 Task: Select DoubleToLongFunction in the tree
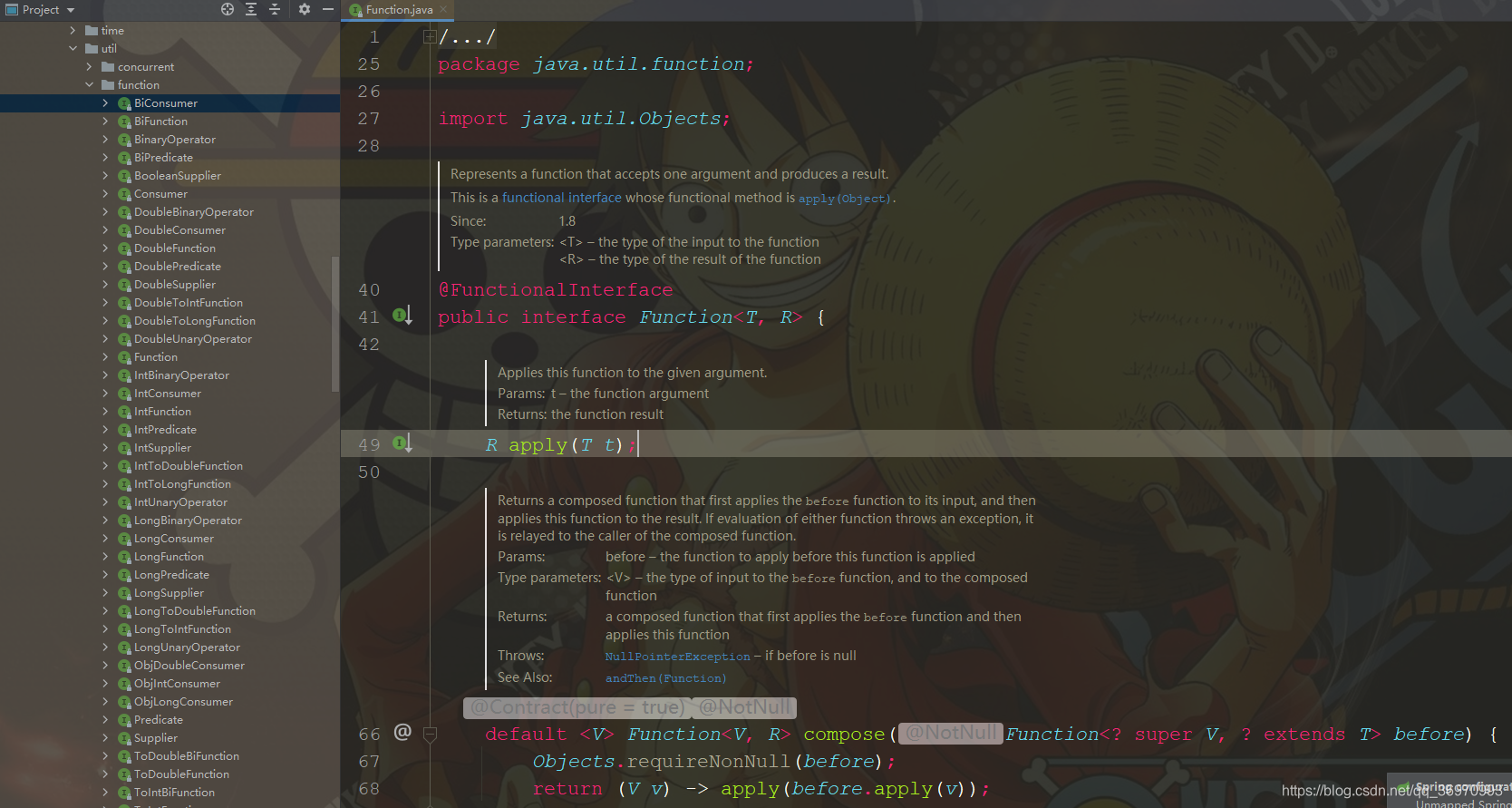(195, 321)
